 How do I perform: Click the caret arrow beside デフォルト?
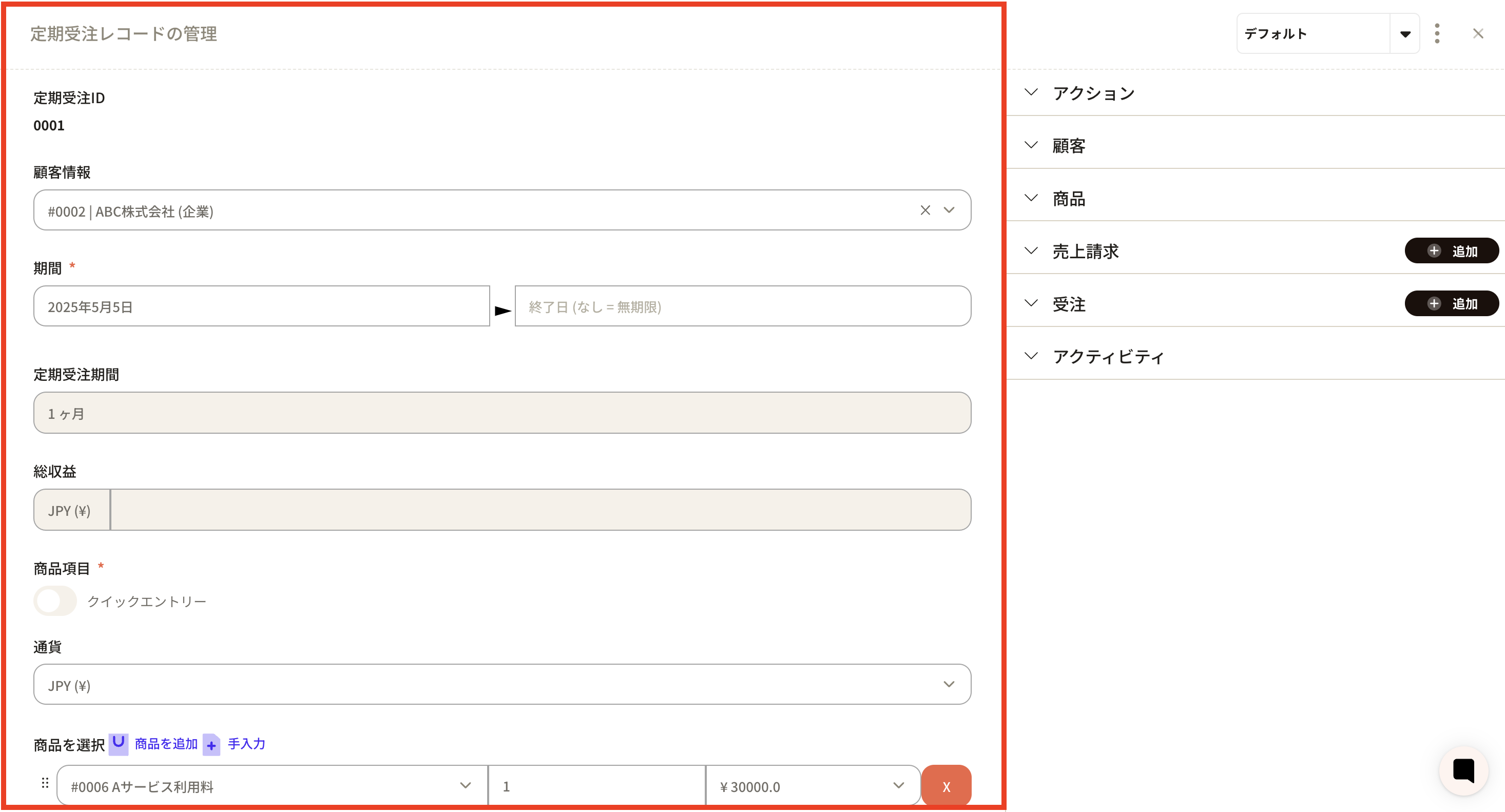click(x=1405, y=34)
